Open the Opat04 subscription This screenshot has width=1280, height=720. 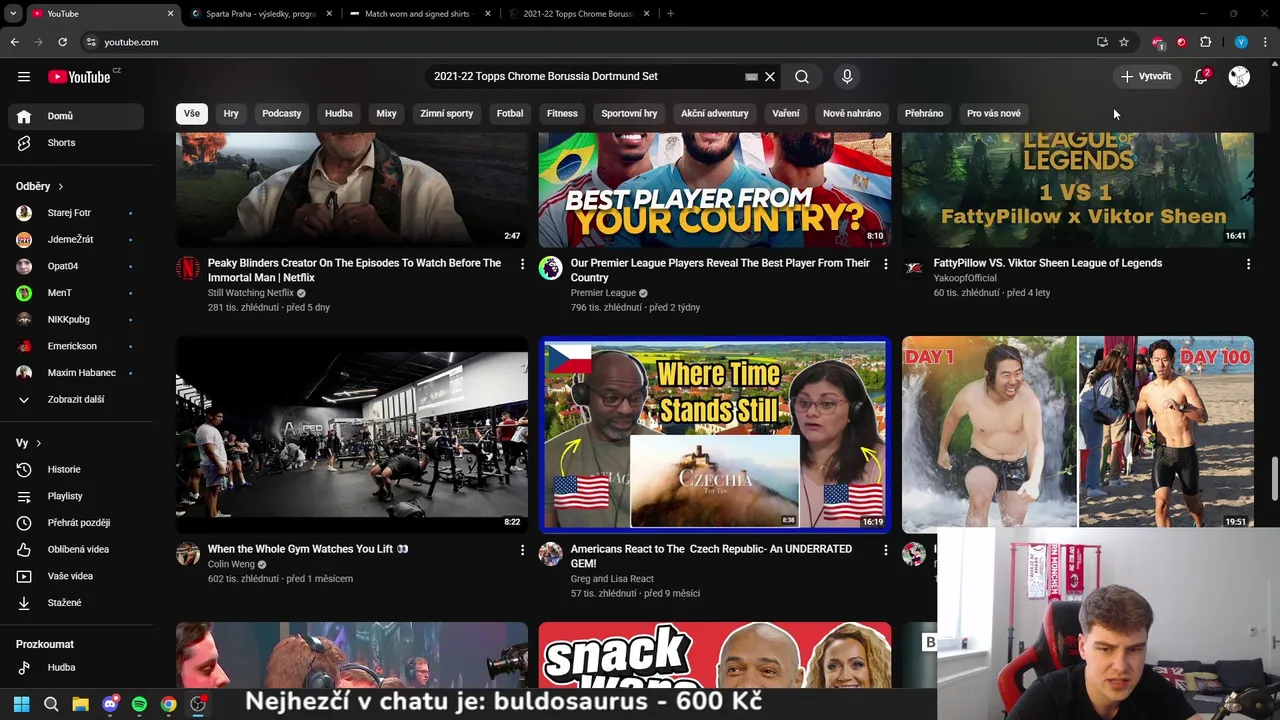point(76,266)
